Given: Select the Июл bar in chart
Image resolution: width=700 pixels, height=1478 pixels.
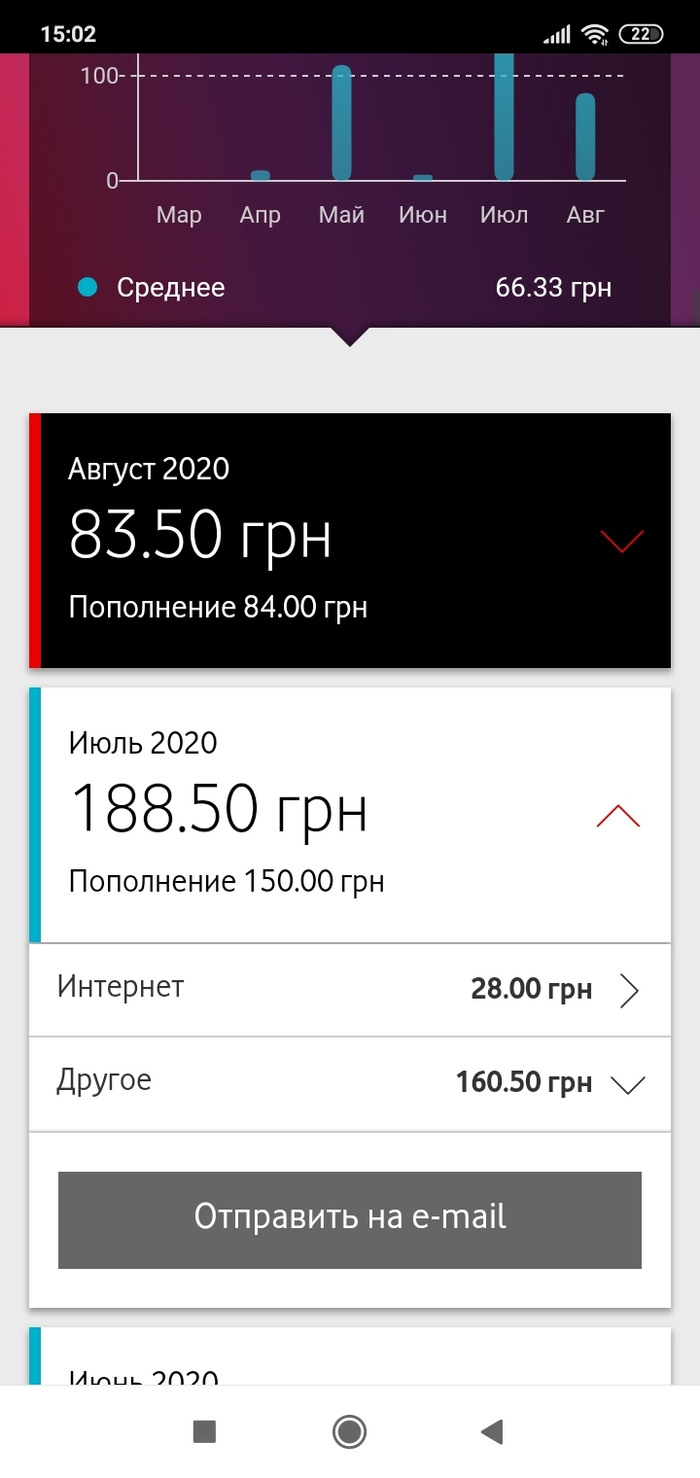Looking at the screenshot, I should click(504, 118).
